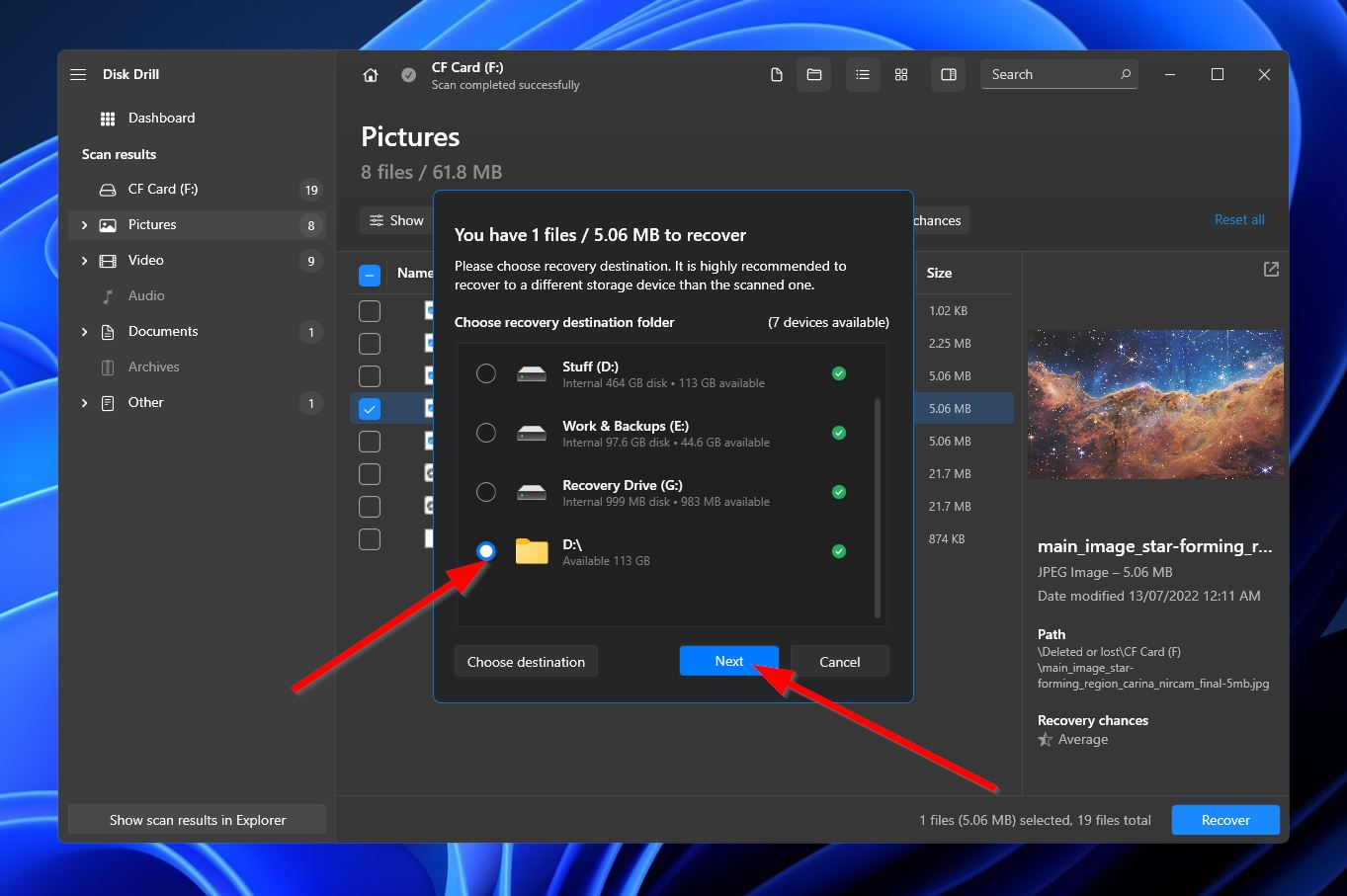Select Work & Backups (E:) radio button
This screenshot has height=896, width=1347.
(x=486, y=433)
